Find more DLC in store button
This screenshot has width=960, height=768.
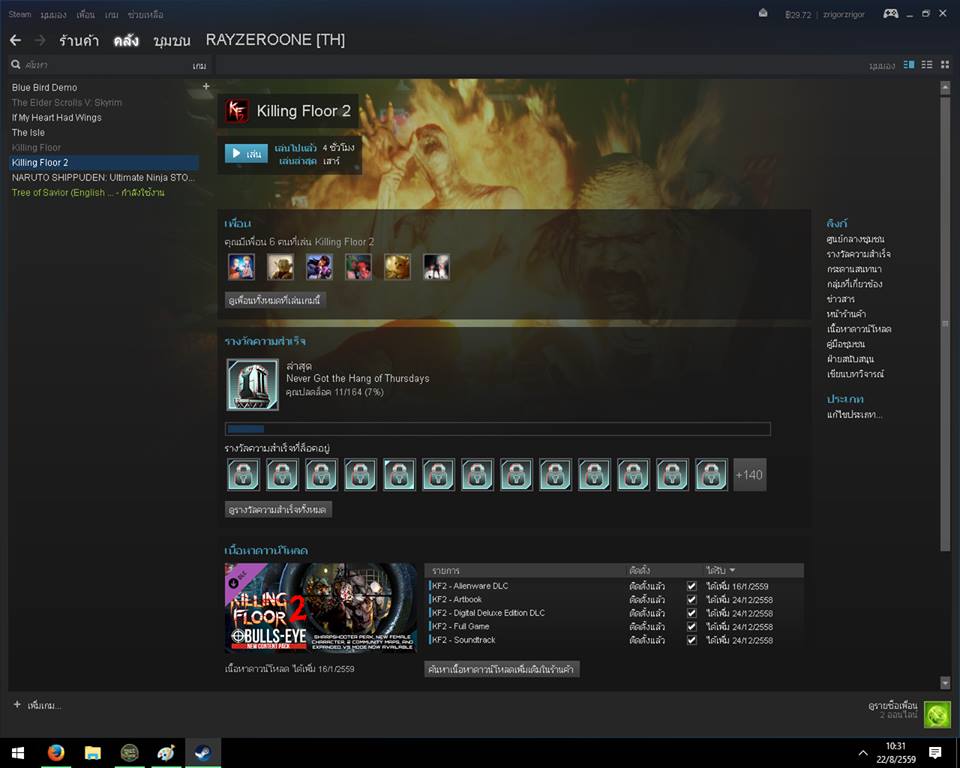[501, 669]
